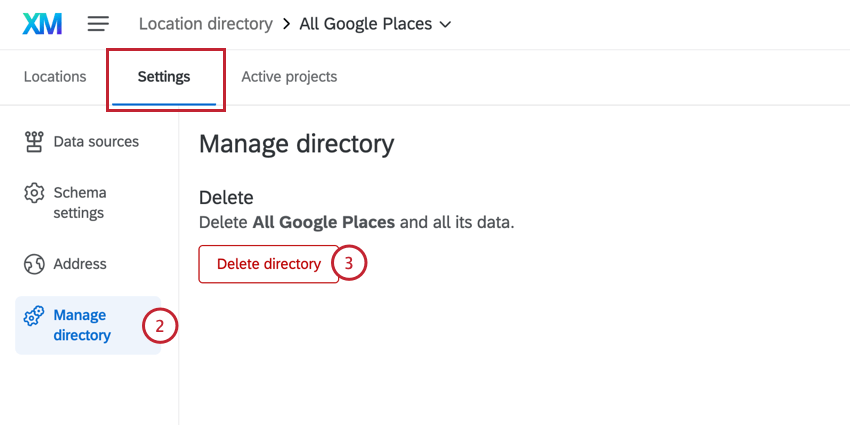
Task: Expand the All Google Places dropdown
Action: 375,23
